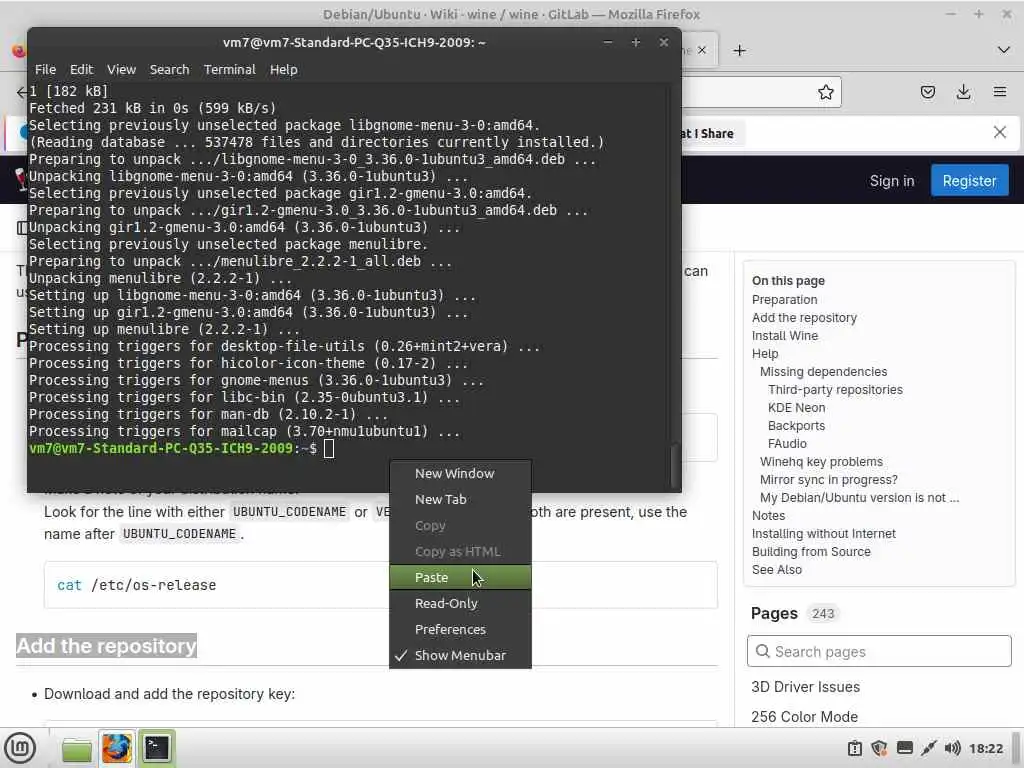The width and height of the screenshot is (1024, 768).
Task: Click the selected Add the repository heading
Action: (106, 646)
